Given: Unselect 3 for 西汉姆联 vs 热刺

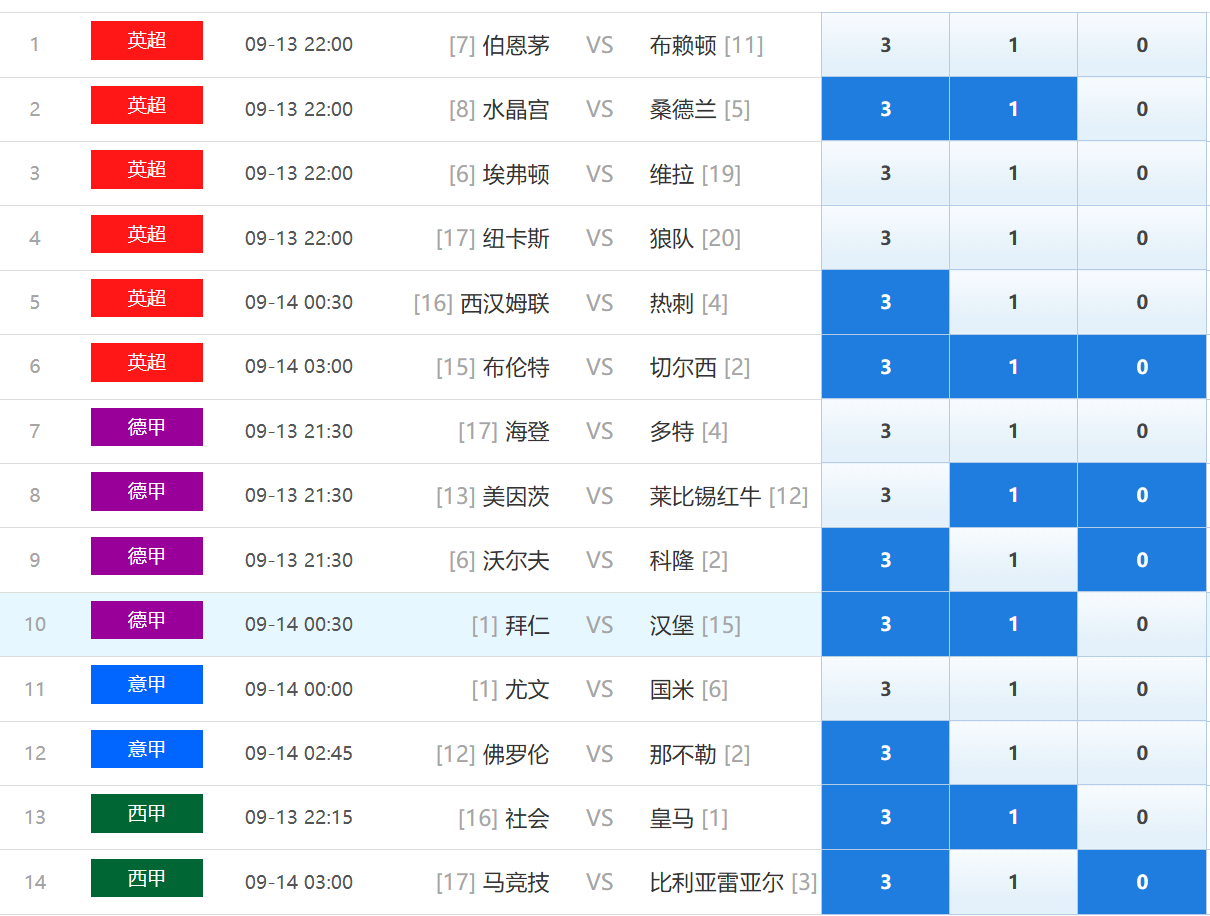Looking at the screenshot, I should (885, 302).
